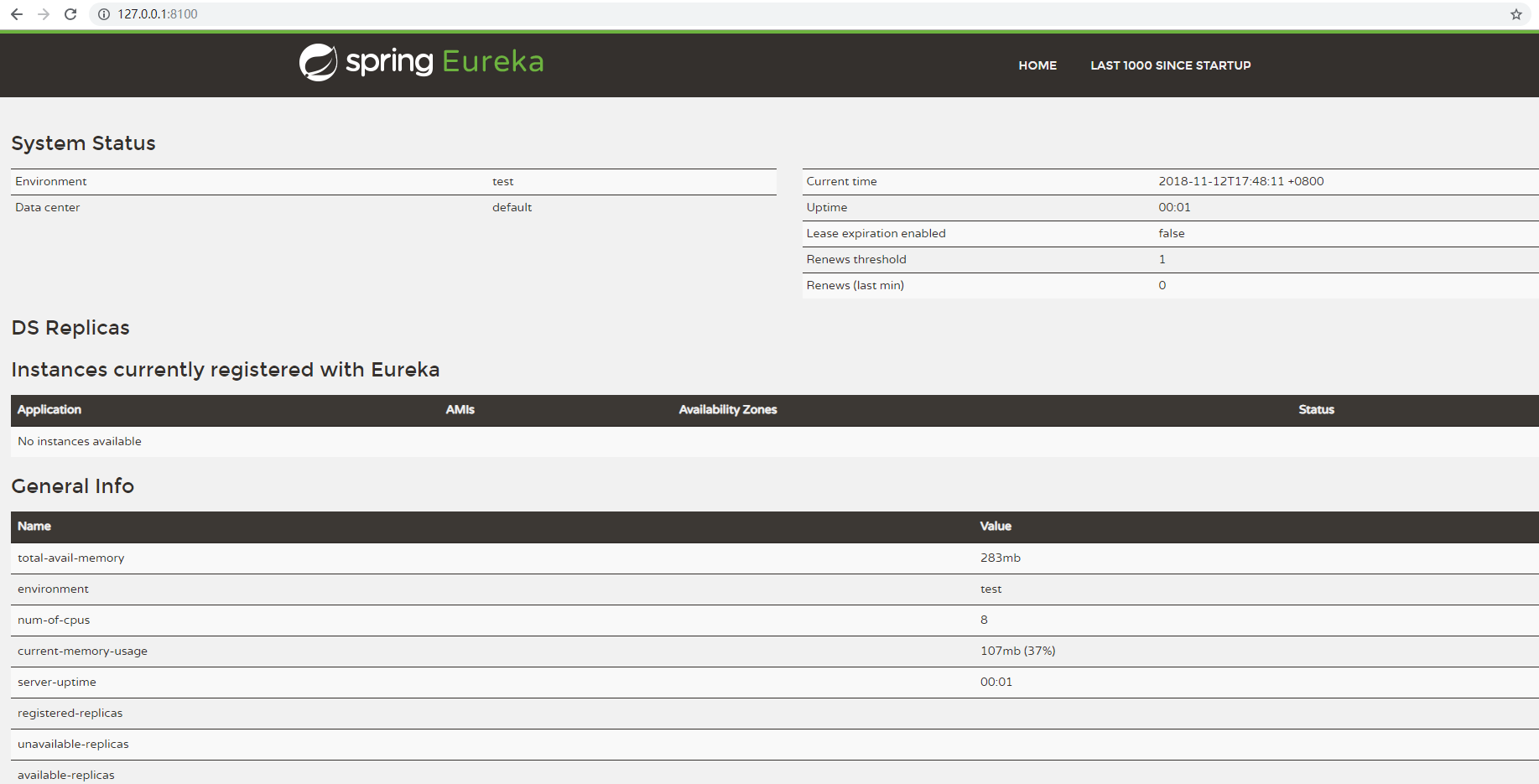Image resolution: width=1539 pixels, height=784 pixels.
Task: Select the false value for lease expiration
Action: 1172,233
